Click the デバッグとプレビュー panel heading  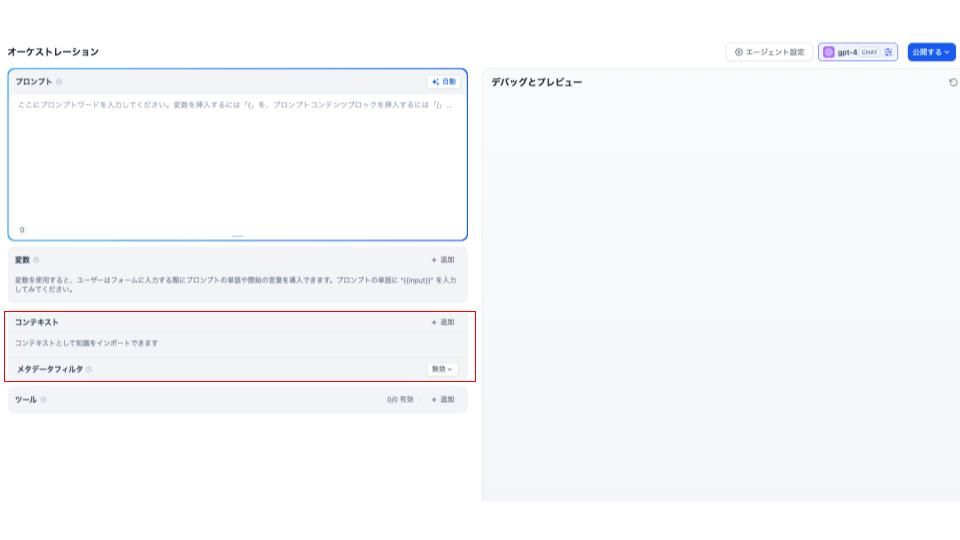536,82
